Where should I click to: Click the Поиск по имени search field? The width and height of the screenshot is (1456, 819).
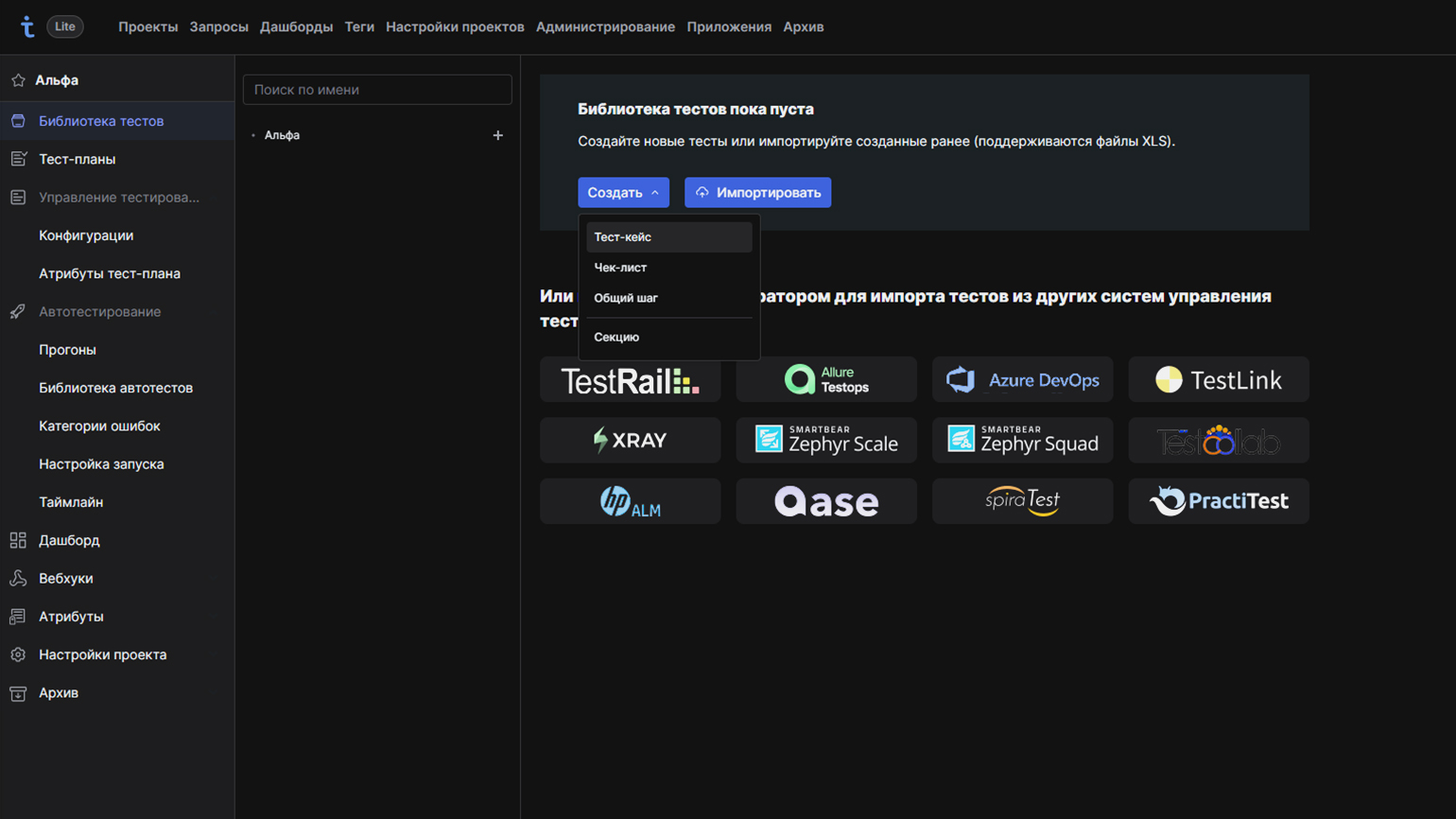coord(377,90)
